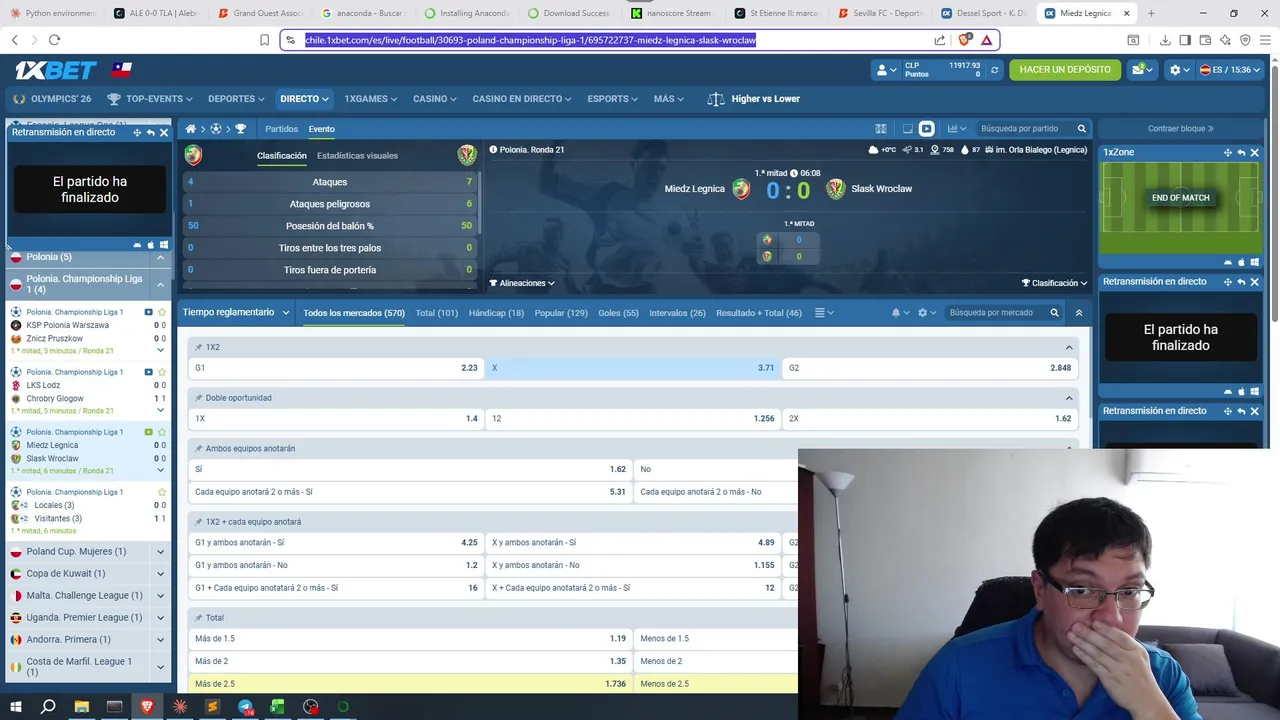
Task: Switch to the single-window view icon
Action: (x=907, y=129)
